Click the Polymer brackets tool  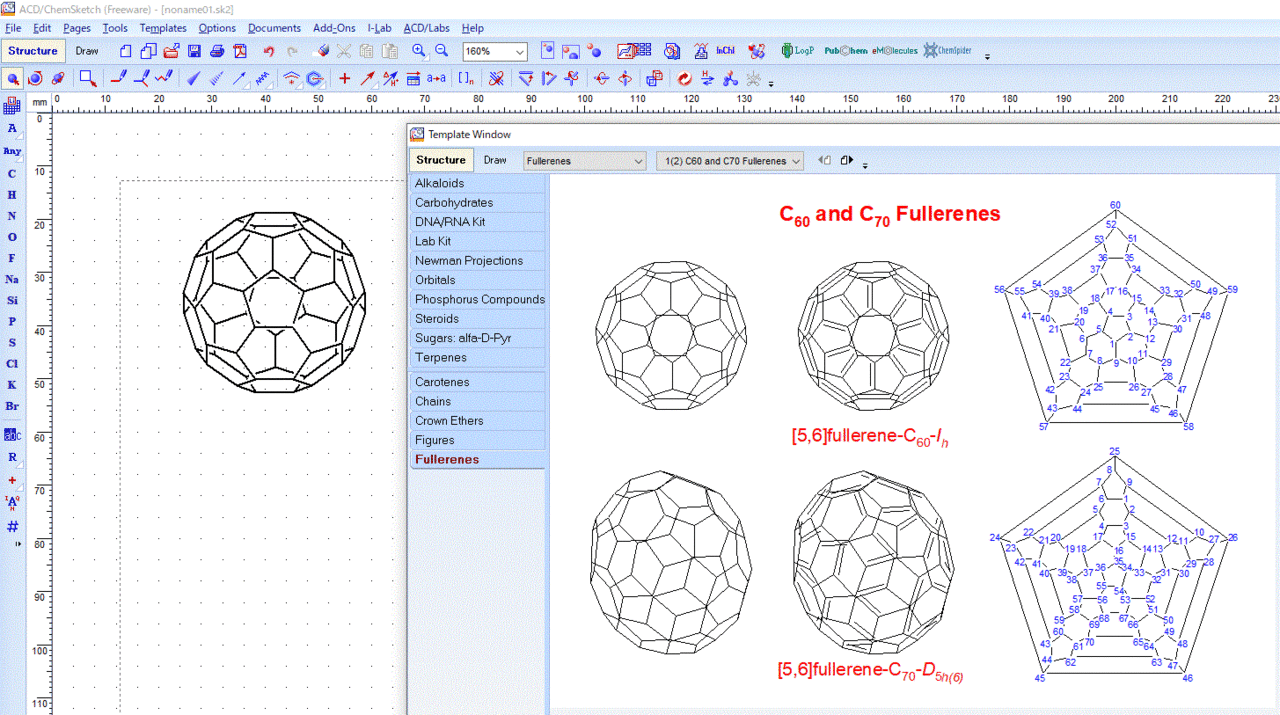tap(466, 78)
